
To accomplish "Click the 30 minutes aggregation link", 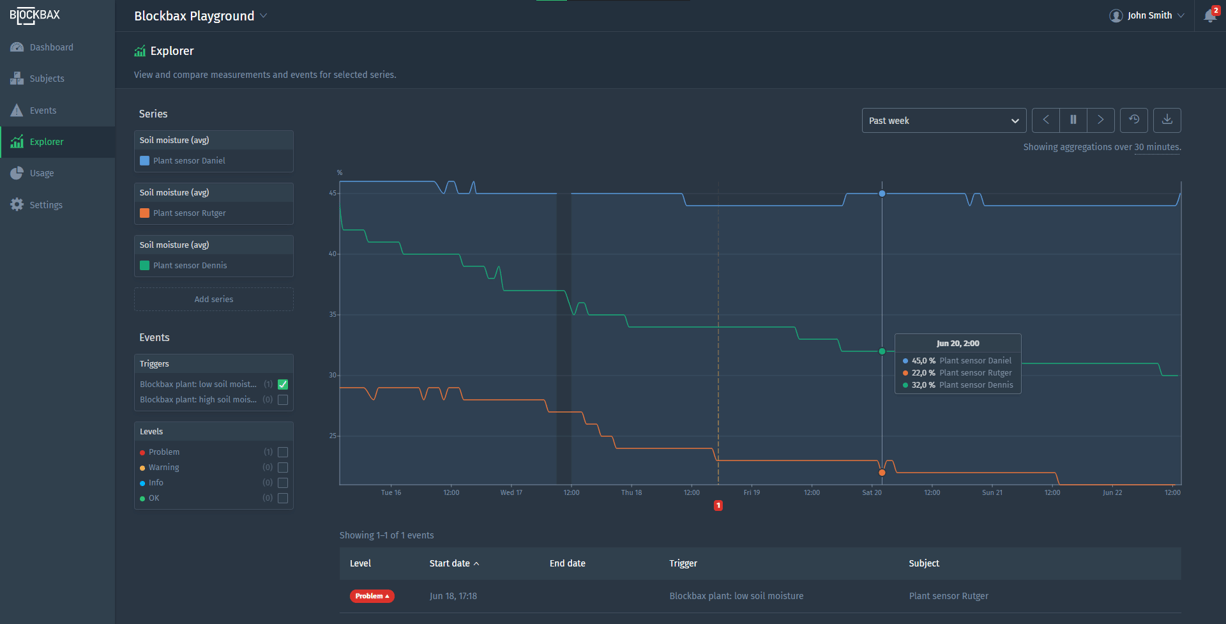I will (1151, 146).
